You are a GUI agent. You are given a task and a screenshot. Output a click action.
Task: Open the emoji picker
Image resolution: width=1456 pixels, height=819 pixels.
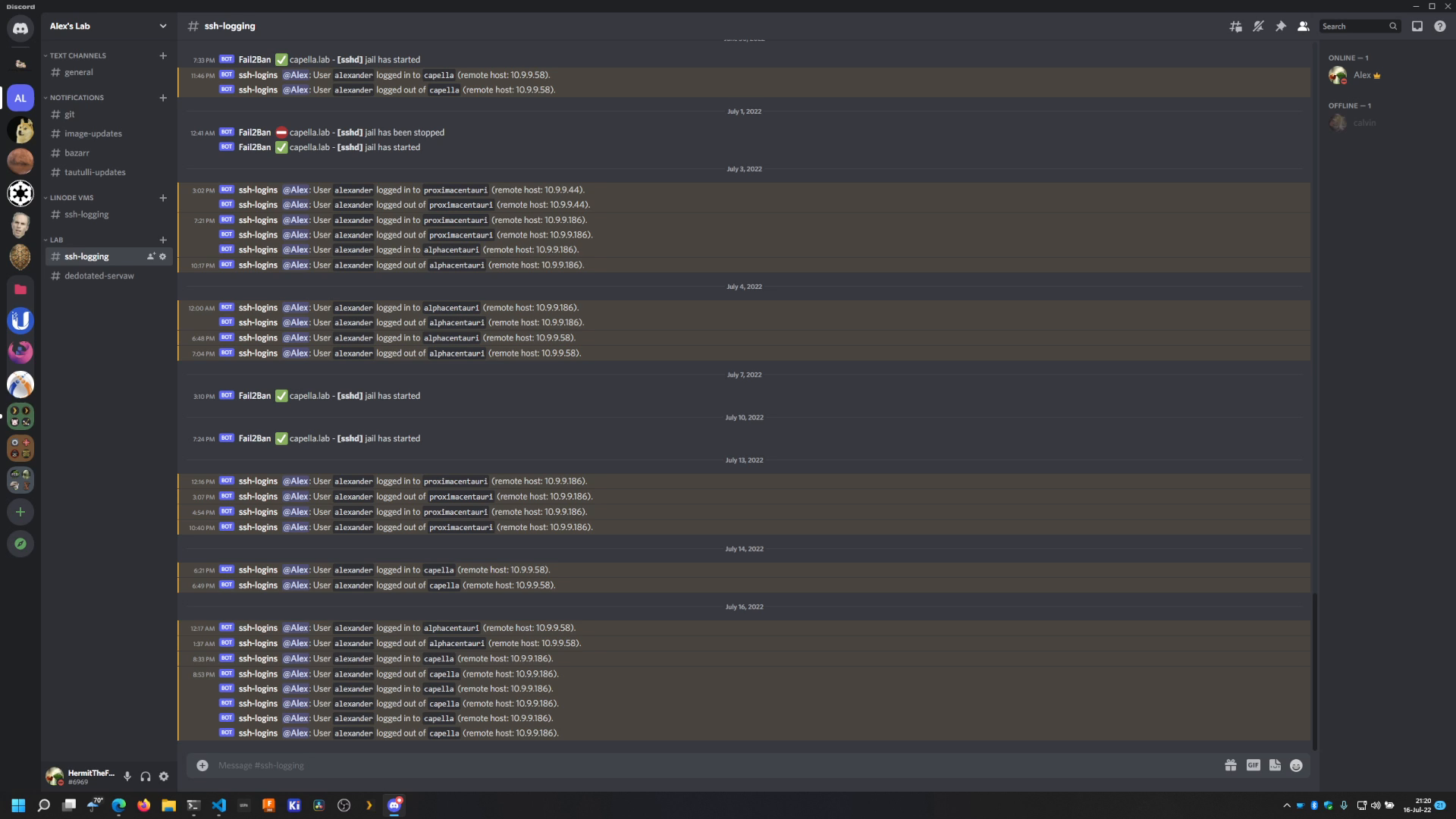pos(1296,765)
